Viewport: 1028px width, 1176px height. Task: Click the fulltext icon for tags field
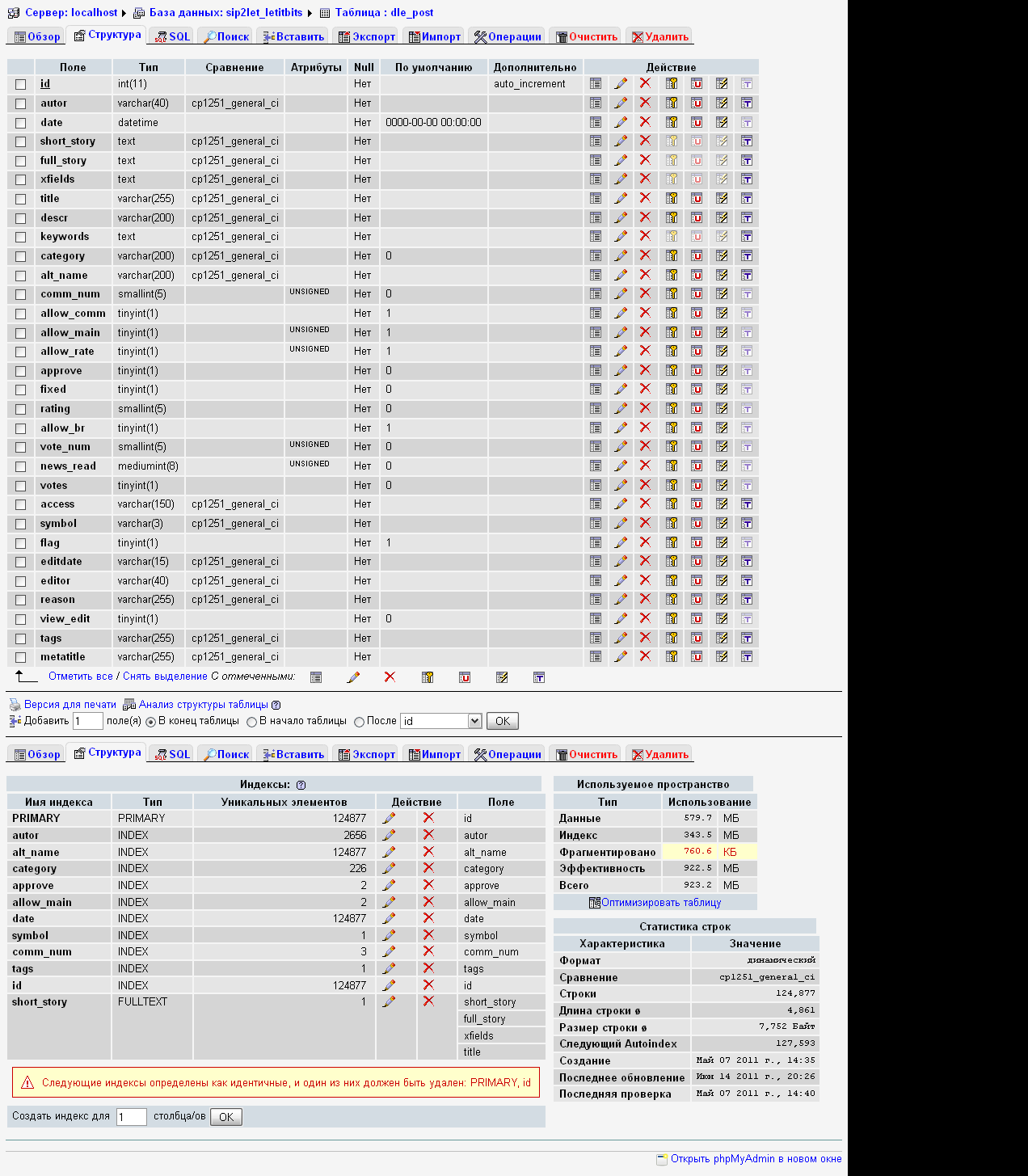click(747, 639)
